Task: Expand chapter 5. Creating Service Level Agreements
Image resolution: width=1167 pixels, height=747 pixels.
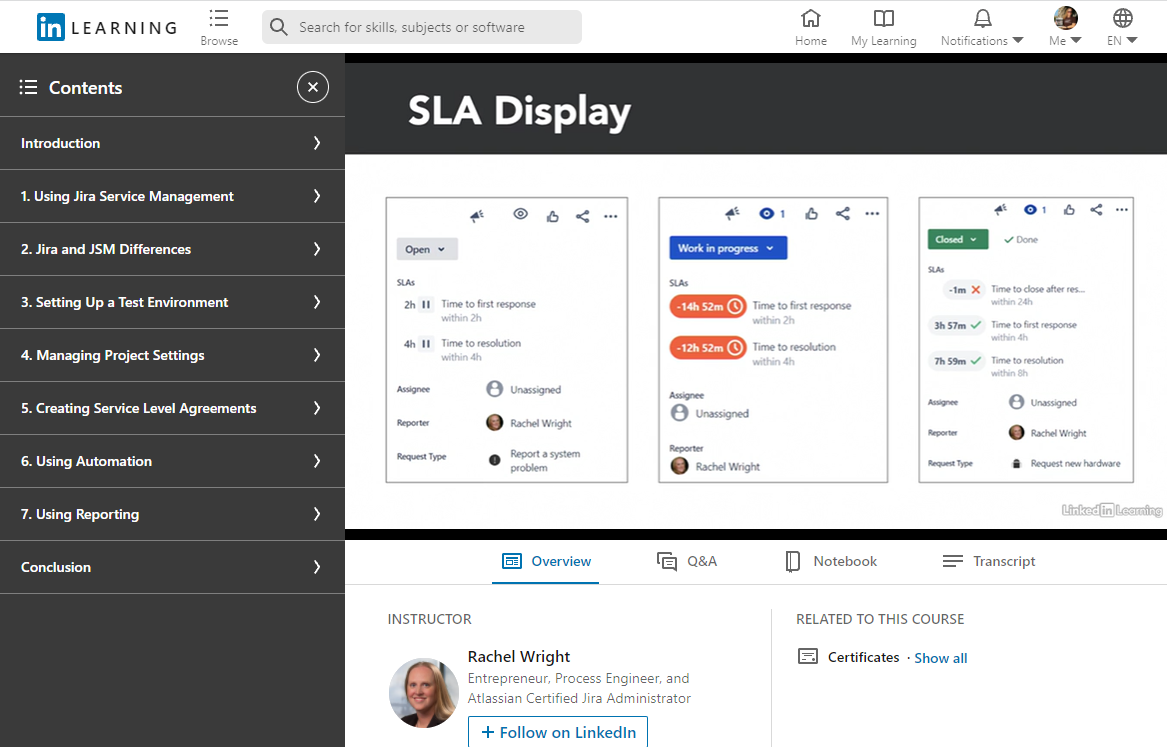Action: (172, 408)
